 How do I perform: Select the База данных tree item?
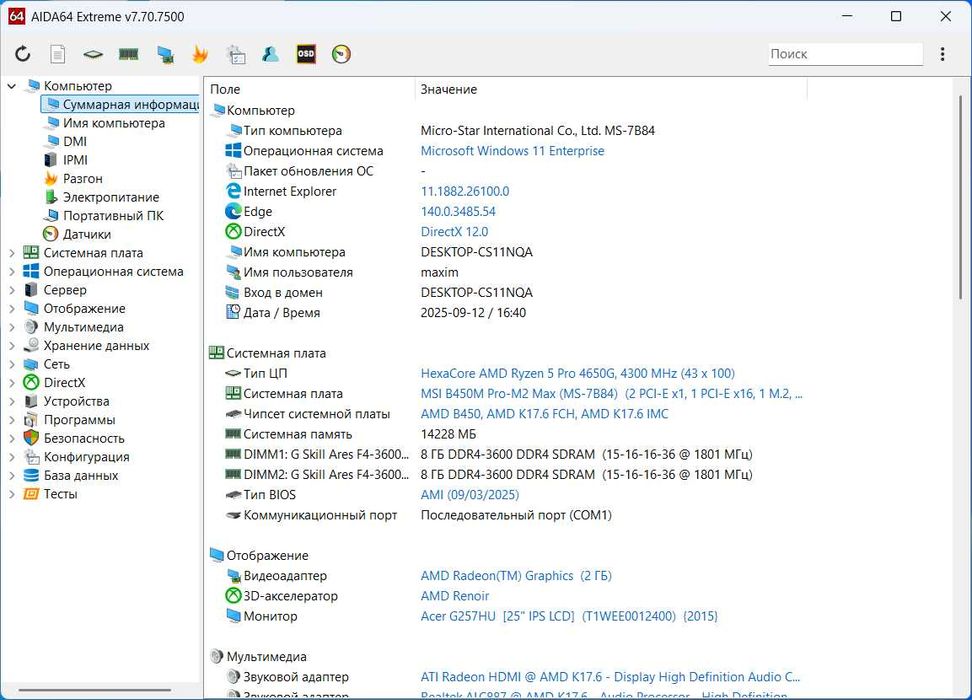[81, 476]
